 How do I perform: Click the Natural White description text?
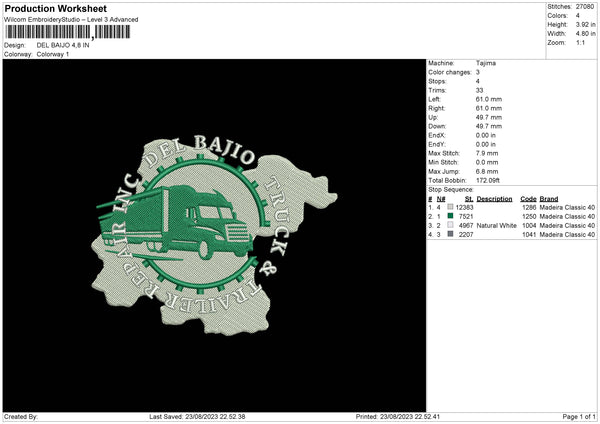[x=496, y=225]
